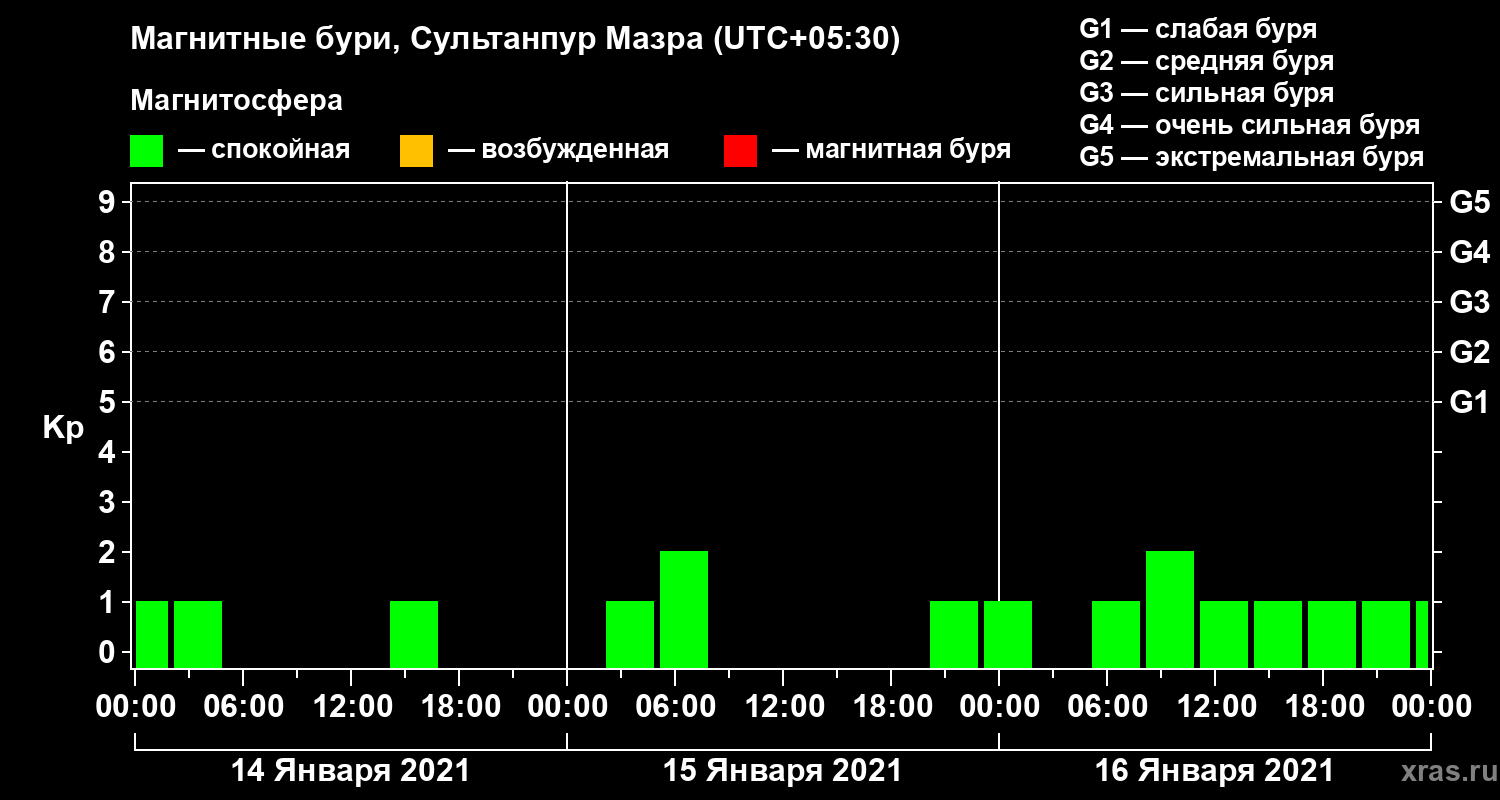Click the 'G1 — слабая буря' description
Image resolution: width=1500 pixels, height=800 pixels.
[x=1198, y=29]
